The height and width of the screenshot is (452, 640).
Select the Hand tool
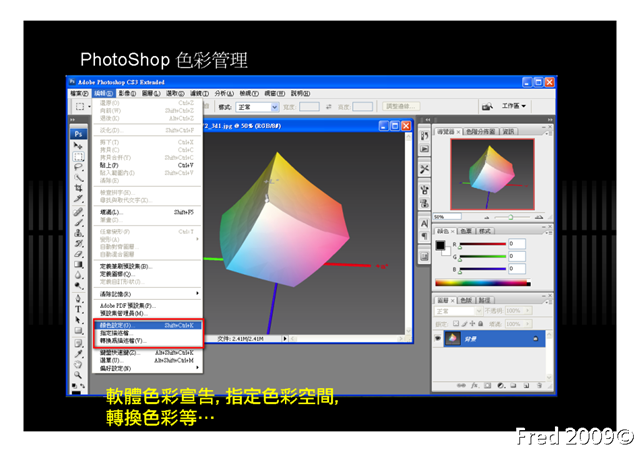tap(78, 365)
